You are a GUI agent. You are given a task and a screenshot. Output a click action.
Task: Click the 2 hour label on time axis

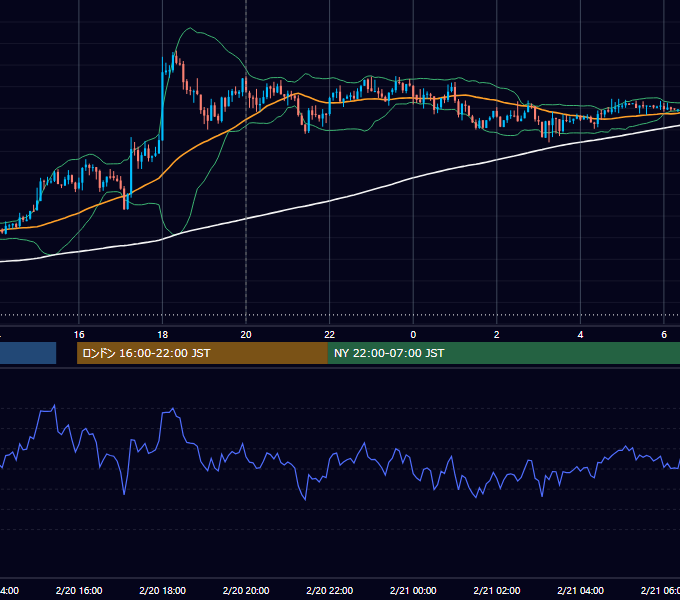click(x=497, y=335)
